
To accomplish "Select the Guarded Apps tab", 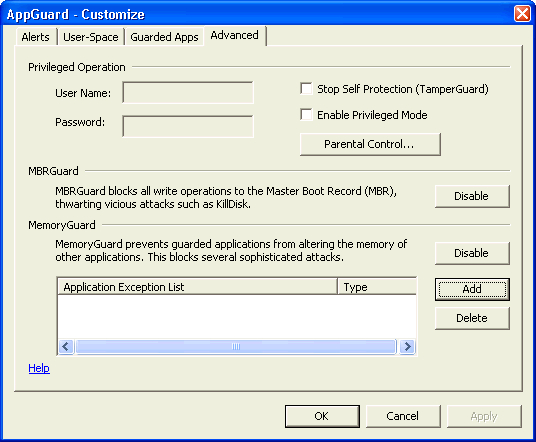I will (x=164, y=37).
